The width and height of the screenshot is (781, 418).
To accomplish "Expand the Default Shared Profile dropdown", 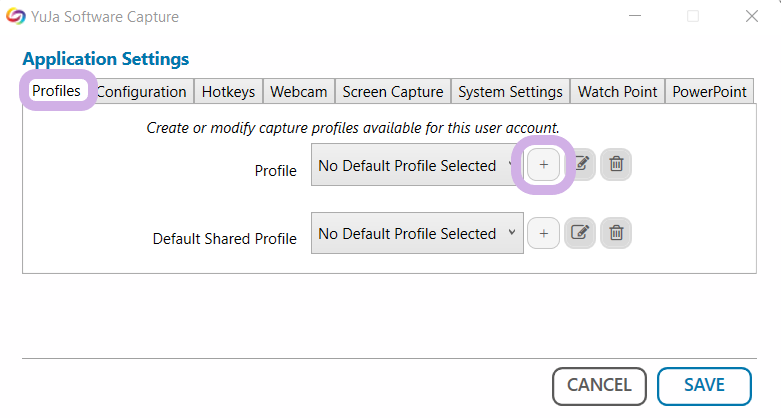I will 417,233.
